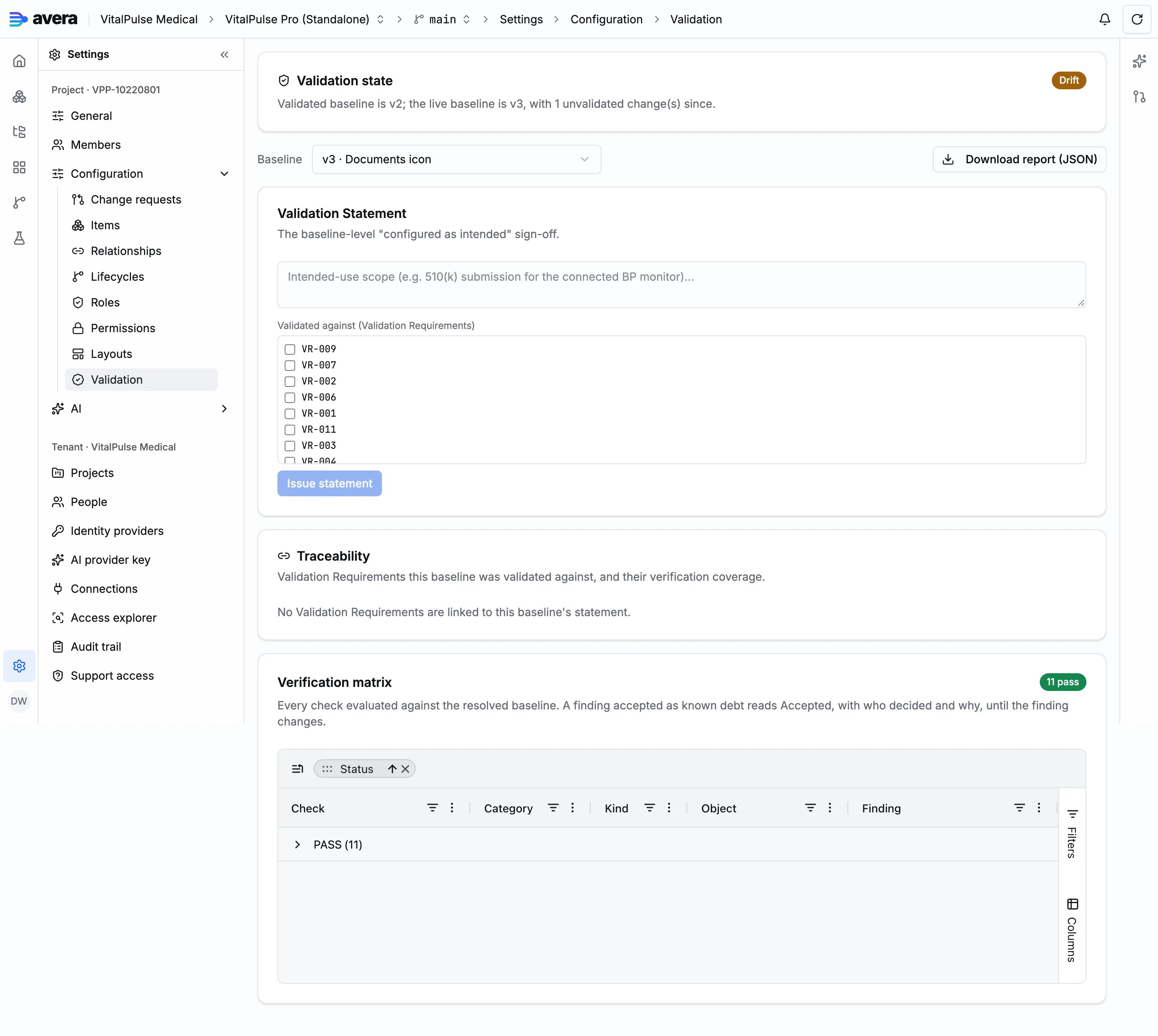The image size is (1158, 1036).
Task: Click VitalPulse Medical breadcrumb
Action: pos(149,19)
